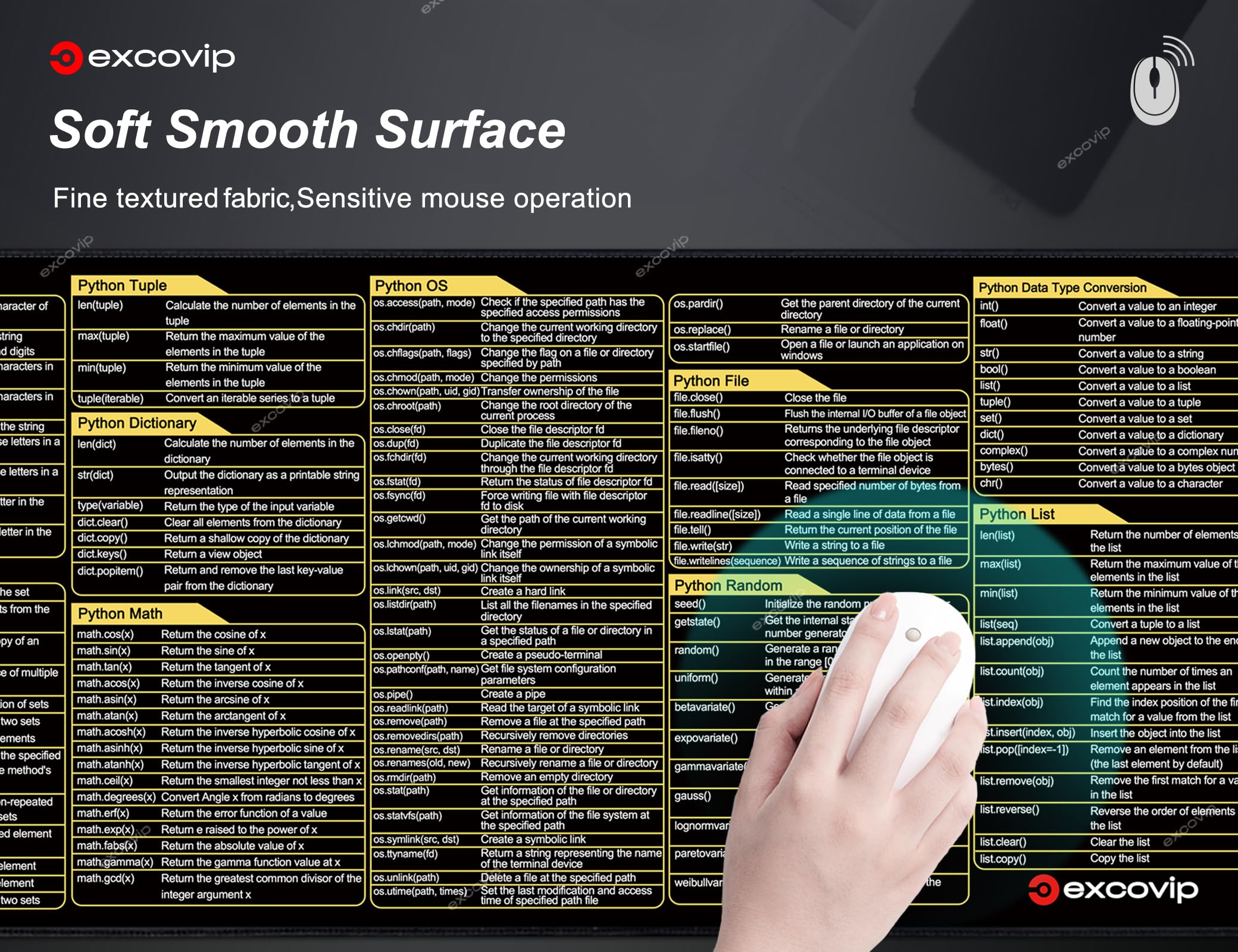Image resolution: width=1238 pixels, height=952 pixels.
Task: Select the math.sin(x) row
Action: [x=104, y=651]
